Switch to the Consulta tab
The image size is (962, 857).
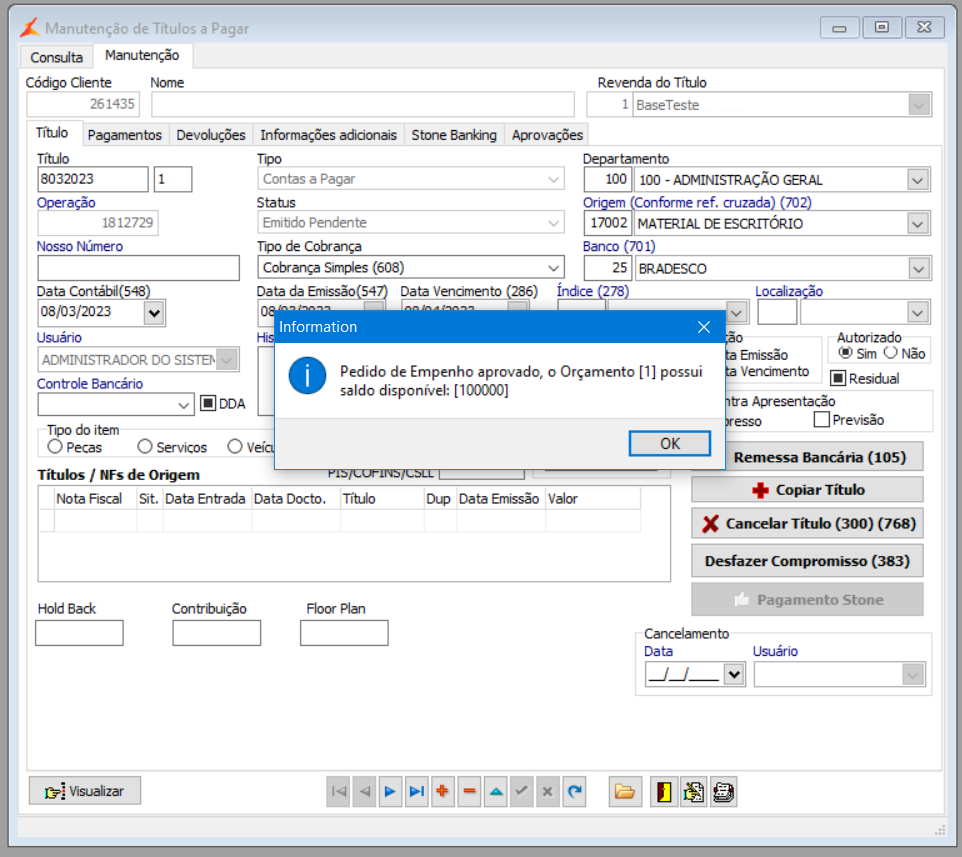[x=56, y=57]
